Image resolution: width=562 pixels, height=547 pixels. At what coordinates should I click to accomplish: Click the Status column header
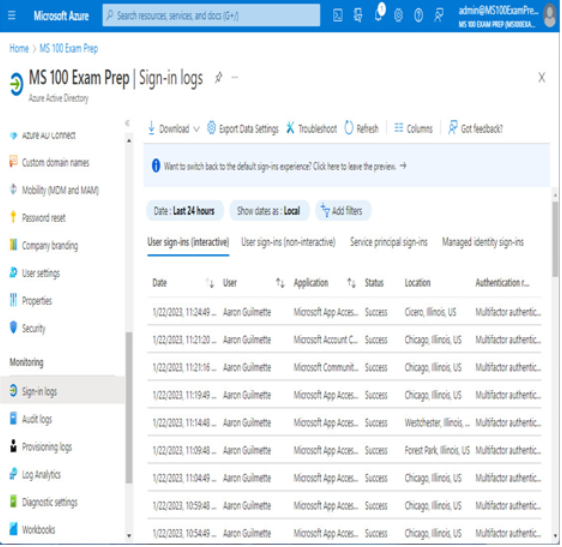[374, 283]
